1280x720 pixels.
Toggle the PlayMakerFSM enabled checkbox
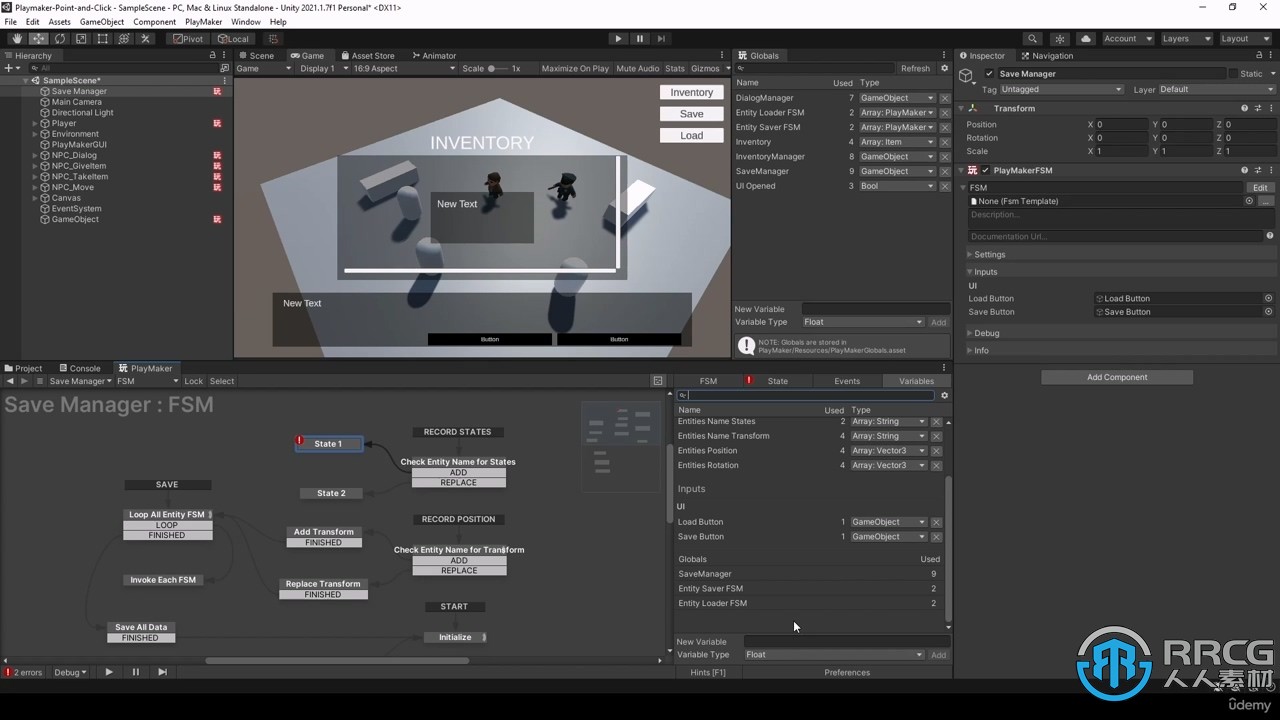click(x=985, y=170)
